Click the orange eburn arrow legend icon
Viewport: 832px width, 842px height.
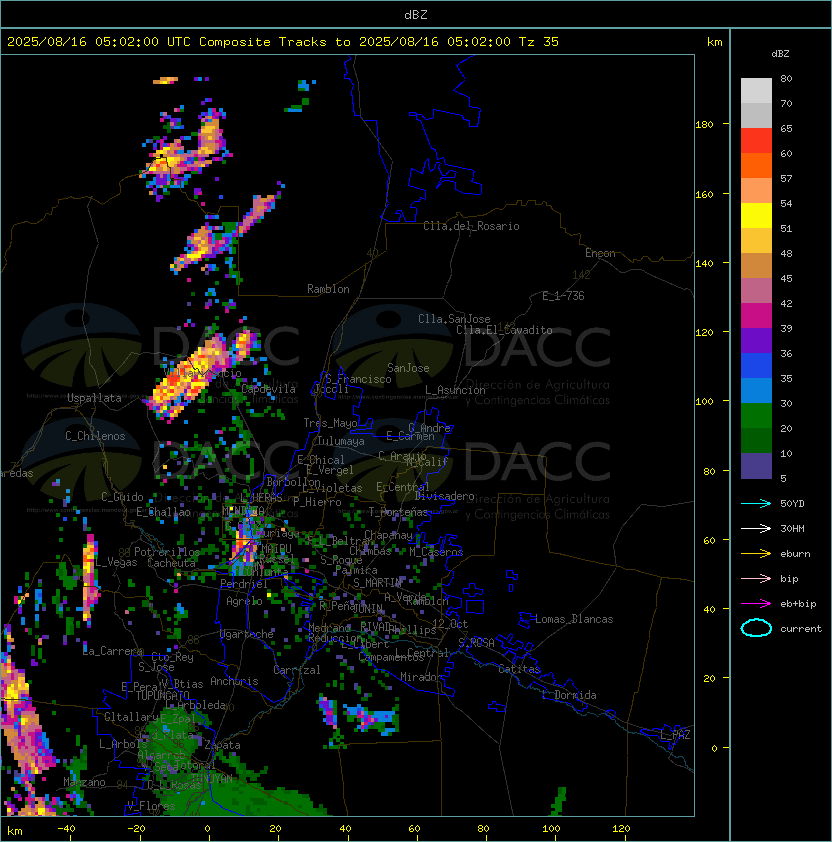click(x=756, y=554)
